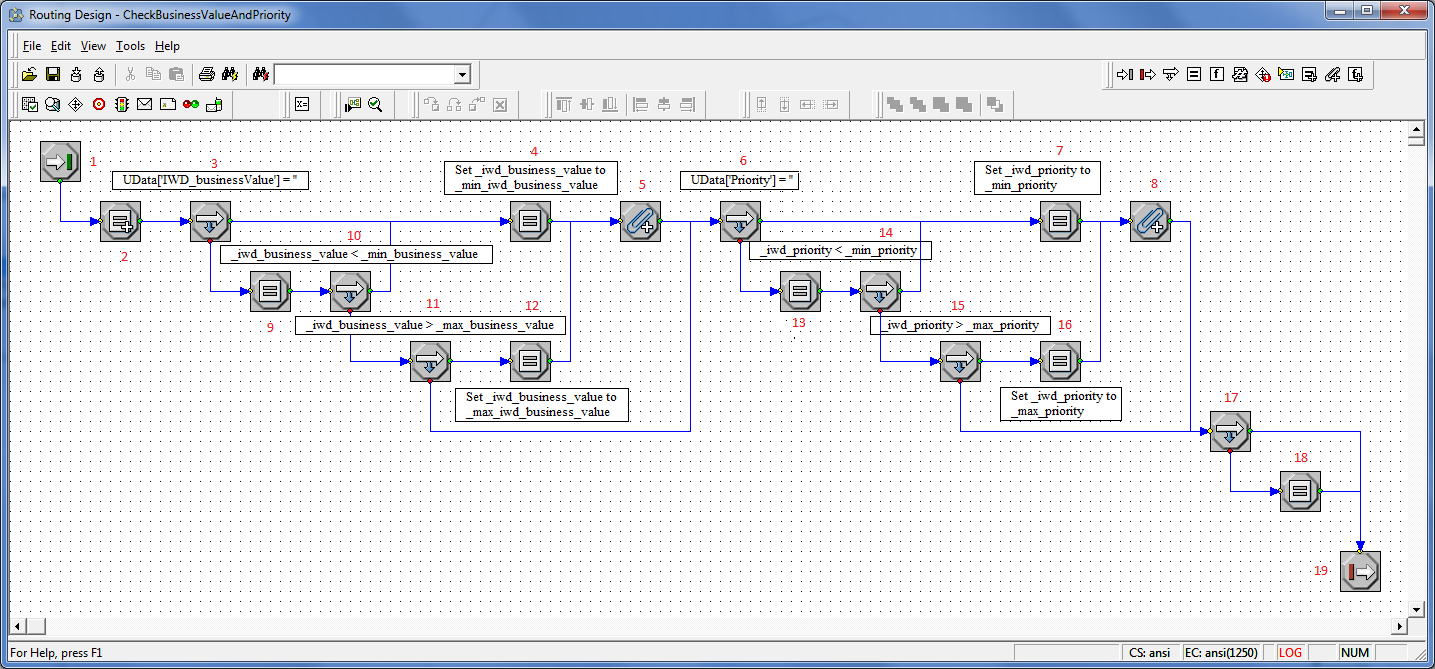Open the search combo box dropdown arrow
Image resolution: width=1435 pixels, height=669 pixels.
pyautogui.click(x=461, y=74)
